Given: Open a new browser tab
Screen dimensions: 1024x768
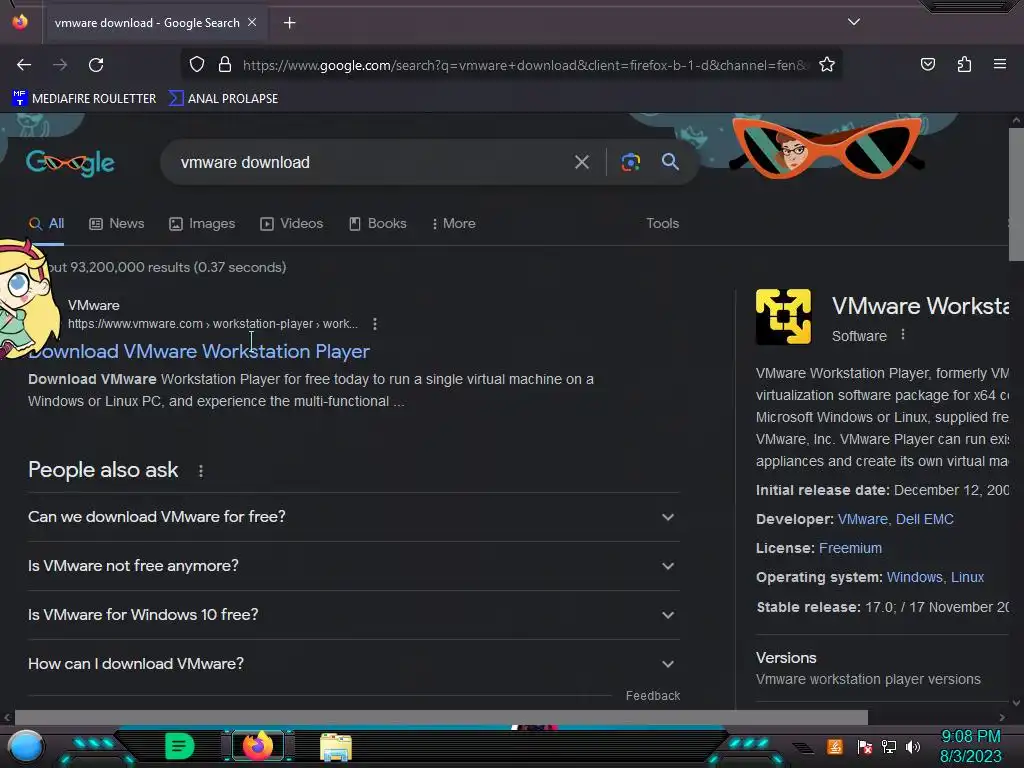Looking at the screenshot, I should pos(289,23).
